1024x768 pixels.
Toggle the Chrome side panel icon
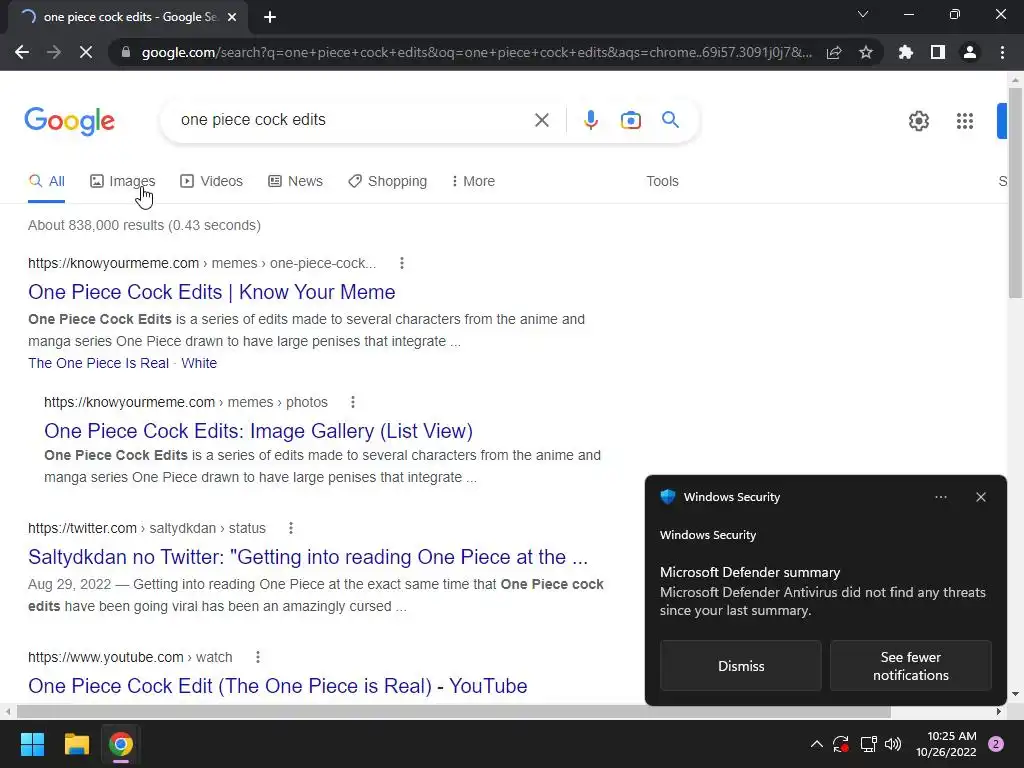[x=938, y=52]
